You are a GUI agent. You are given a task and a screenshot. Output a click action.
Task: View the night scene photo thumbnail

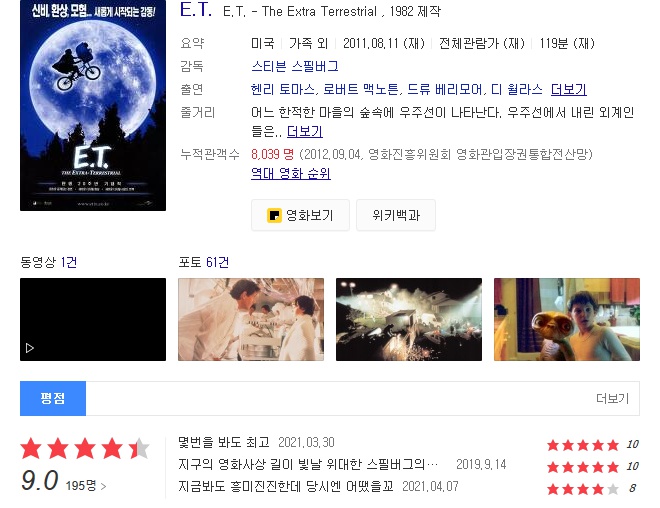(409, 319)
